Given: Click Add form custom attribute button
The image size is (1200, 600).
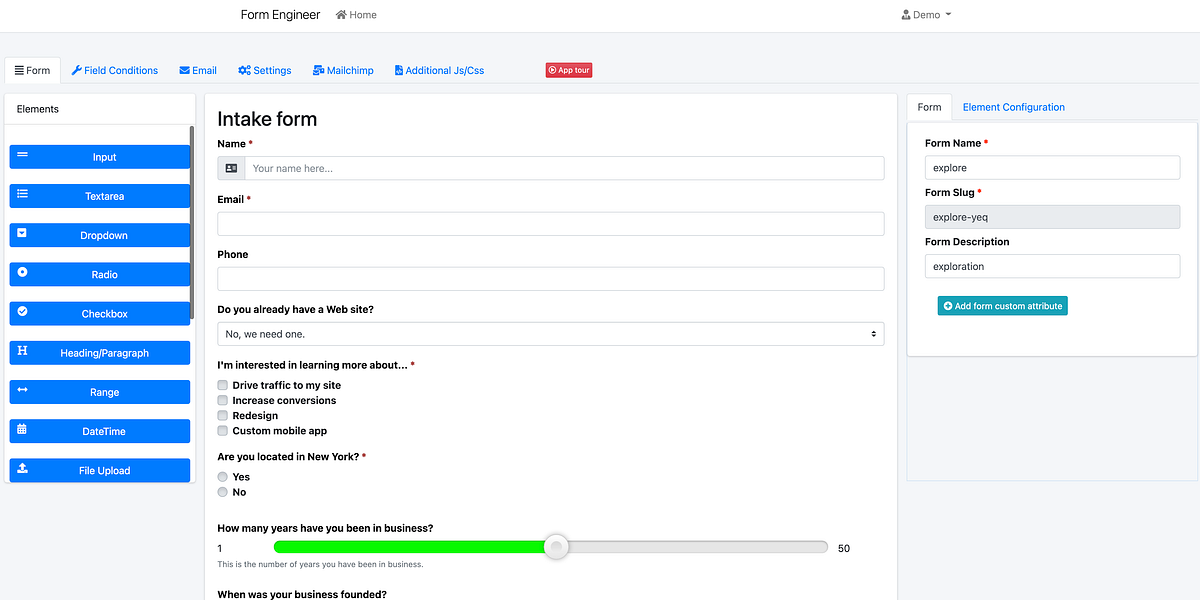Looking at the screenshot, I should tap(1003, 306).
